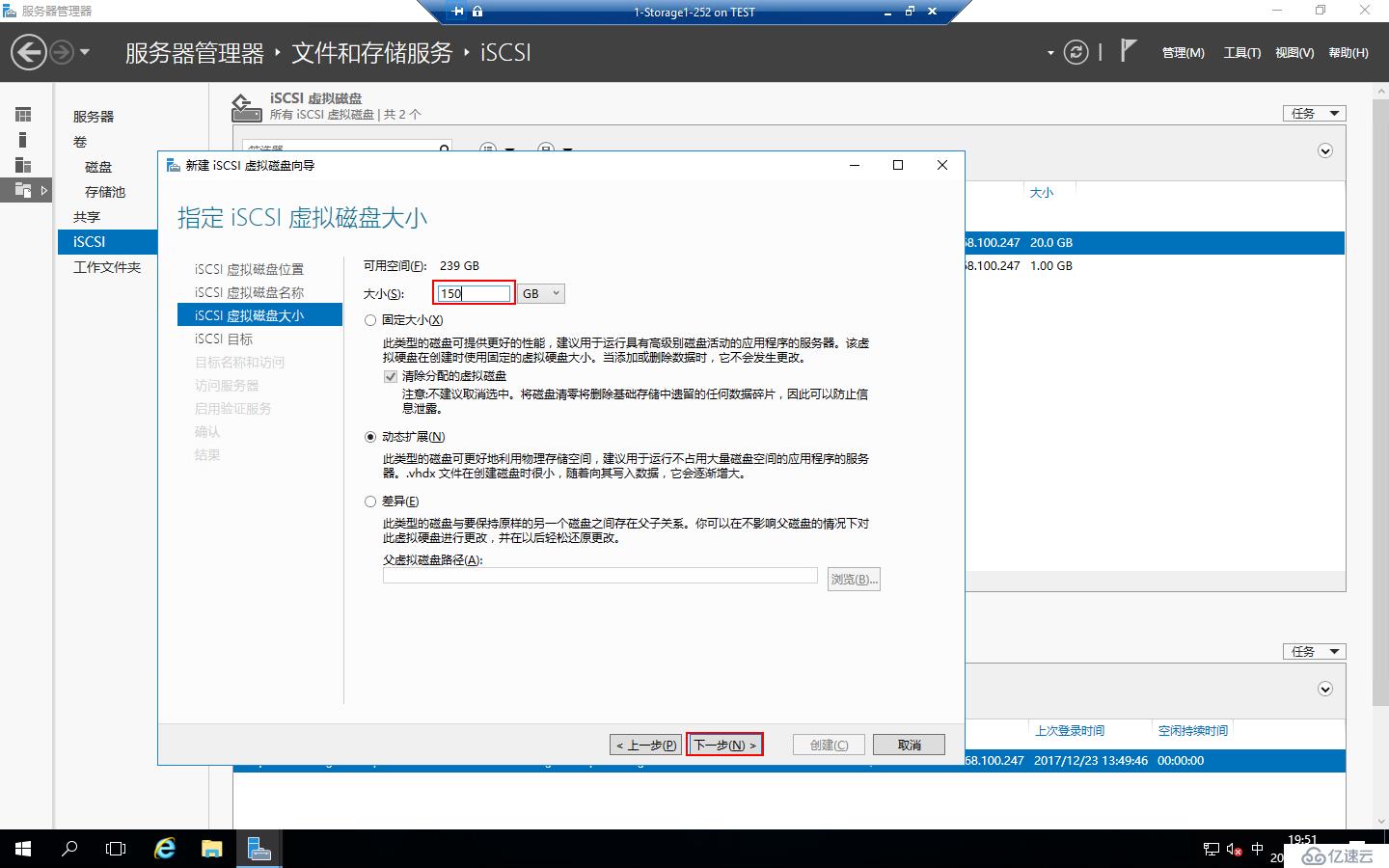This screenshot has width=1389, height=868.
Task: Go back with the Server Manager back arrow
Action: pos(29,52)
